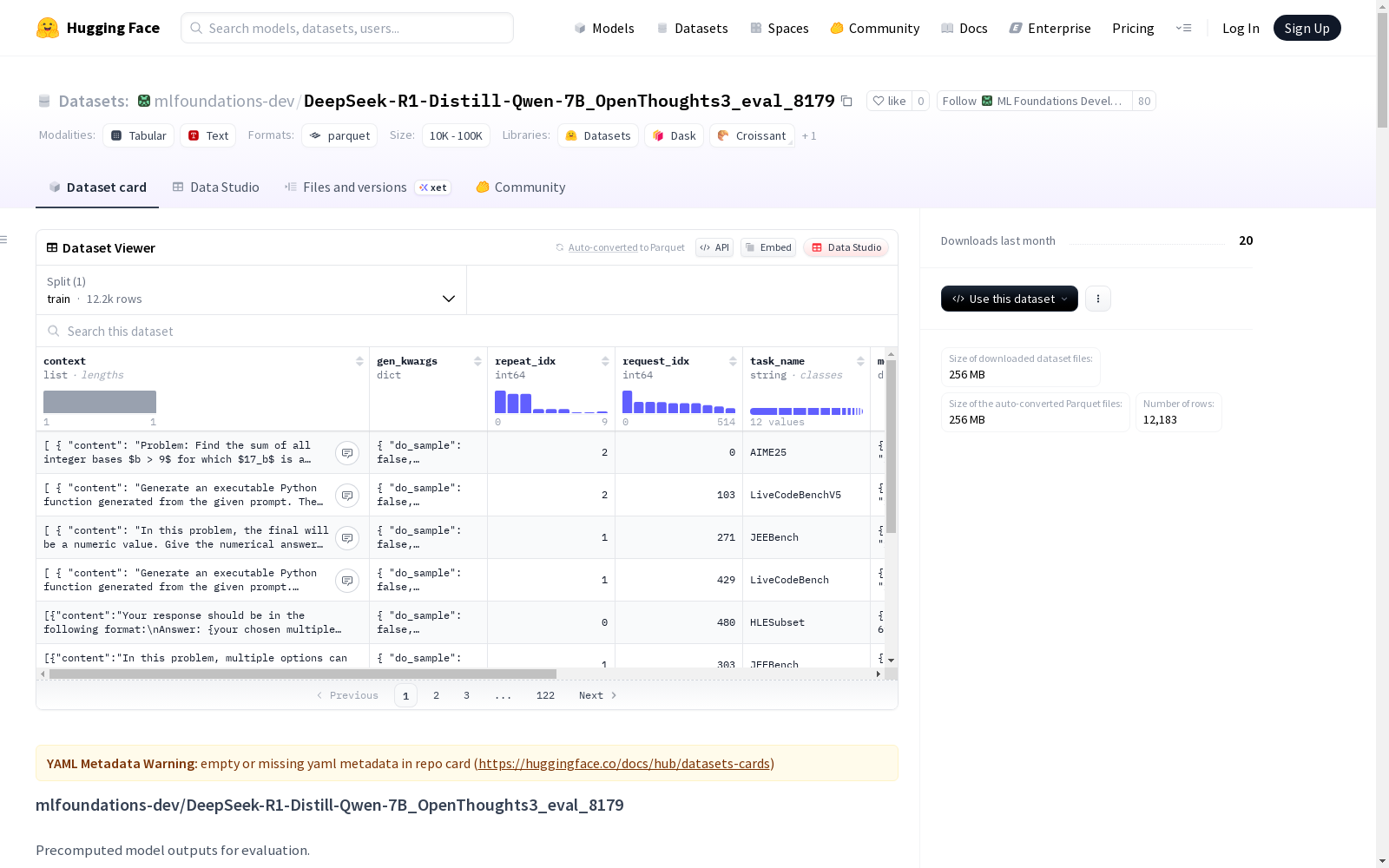Open Community in the top navigation

(875, 28)
